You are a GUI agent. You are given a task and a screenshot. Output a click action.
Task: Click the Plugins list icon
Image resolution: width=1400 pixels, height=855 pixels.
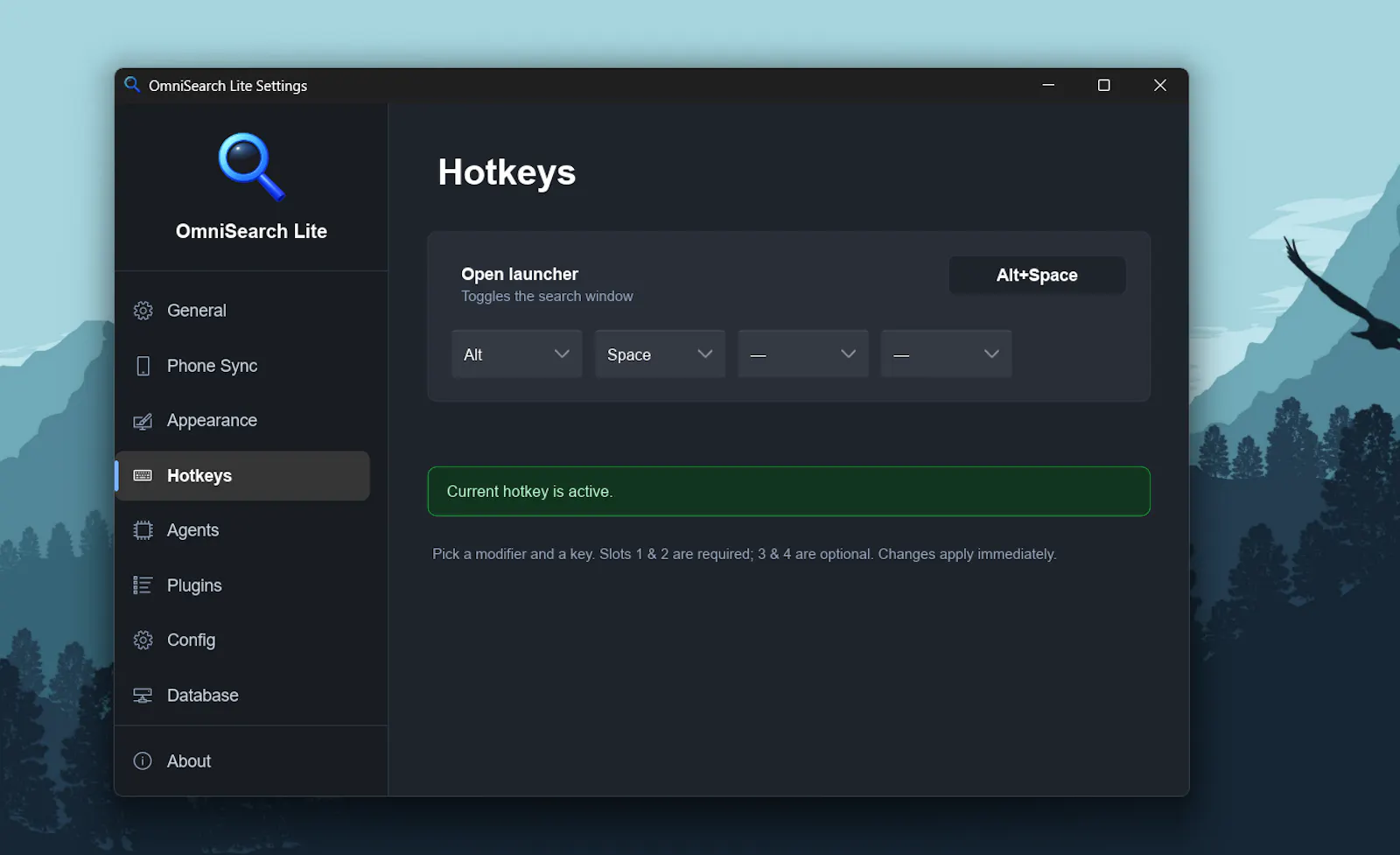coord(143,585)
